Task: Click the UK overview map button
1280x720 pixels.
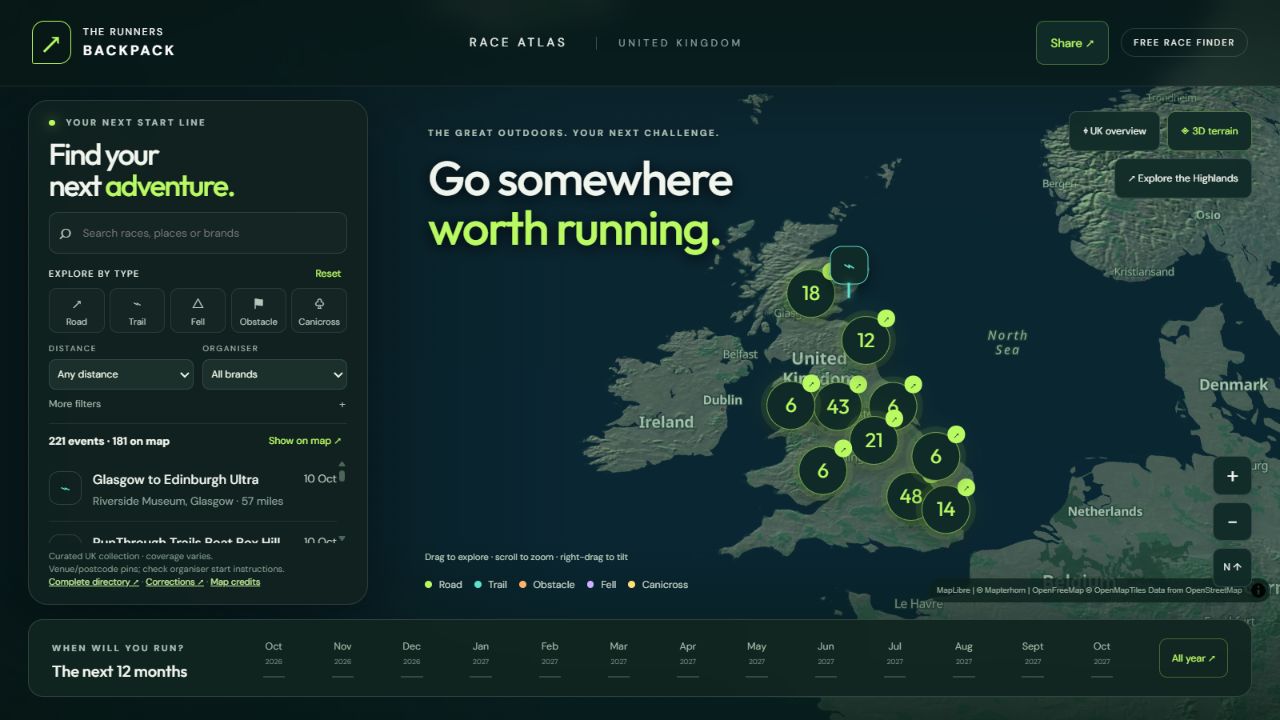Action: 1114,131
